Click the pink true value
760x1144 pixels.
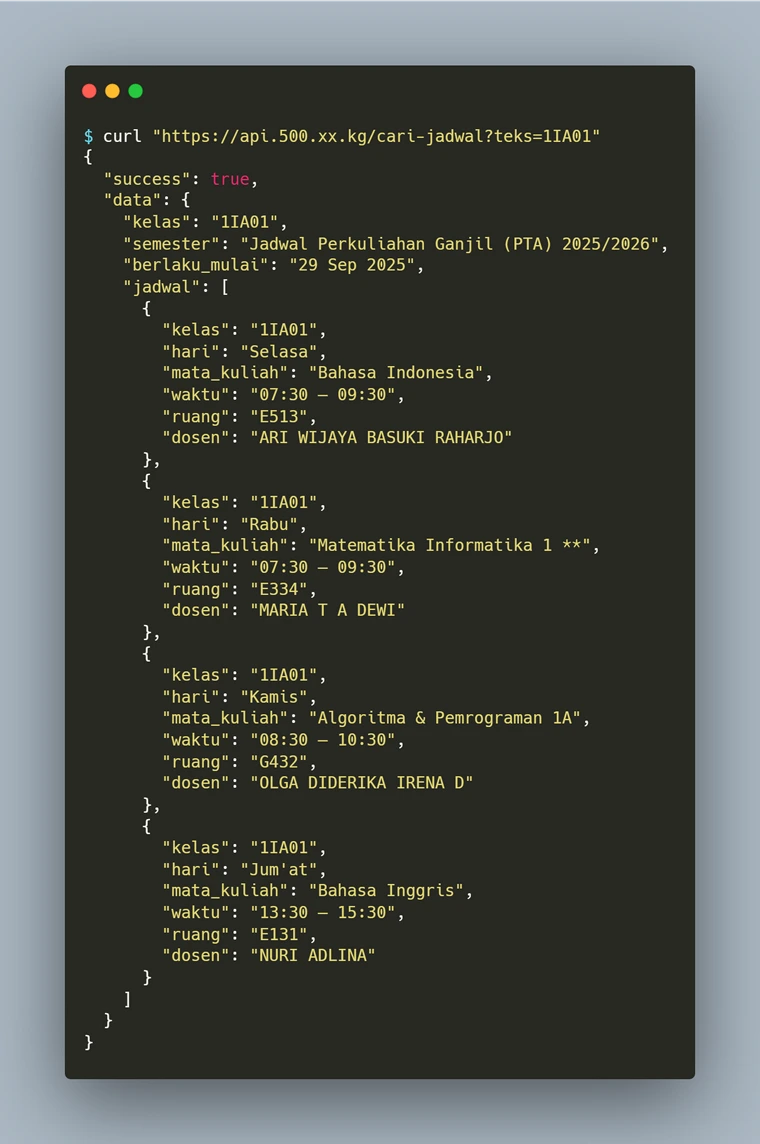[x=230, y=179]
